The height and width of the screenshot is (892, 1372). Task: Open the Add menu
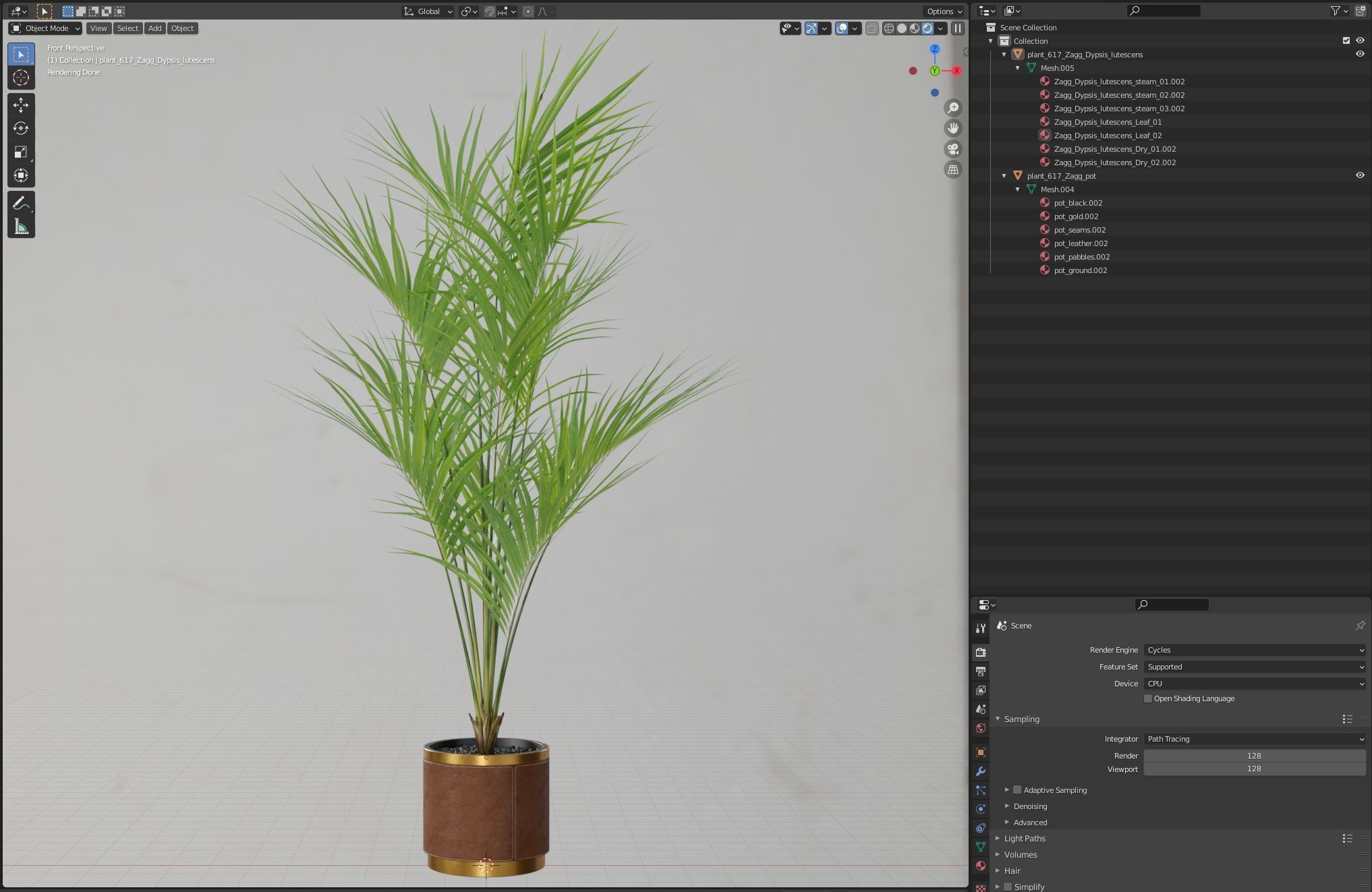click(x=154, y=28)
